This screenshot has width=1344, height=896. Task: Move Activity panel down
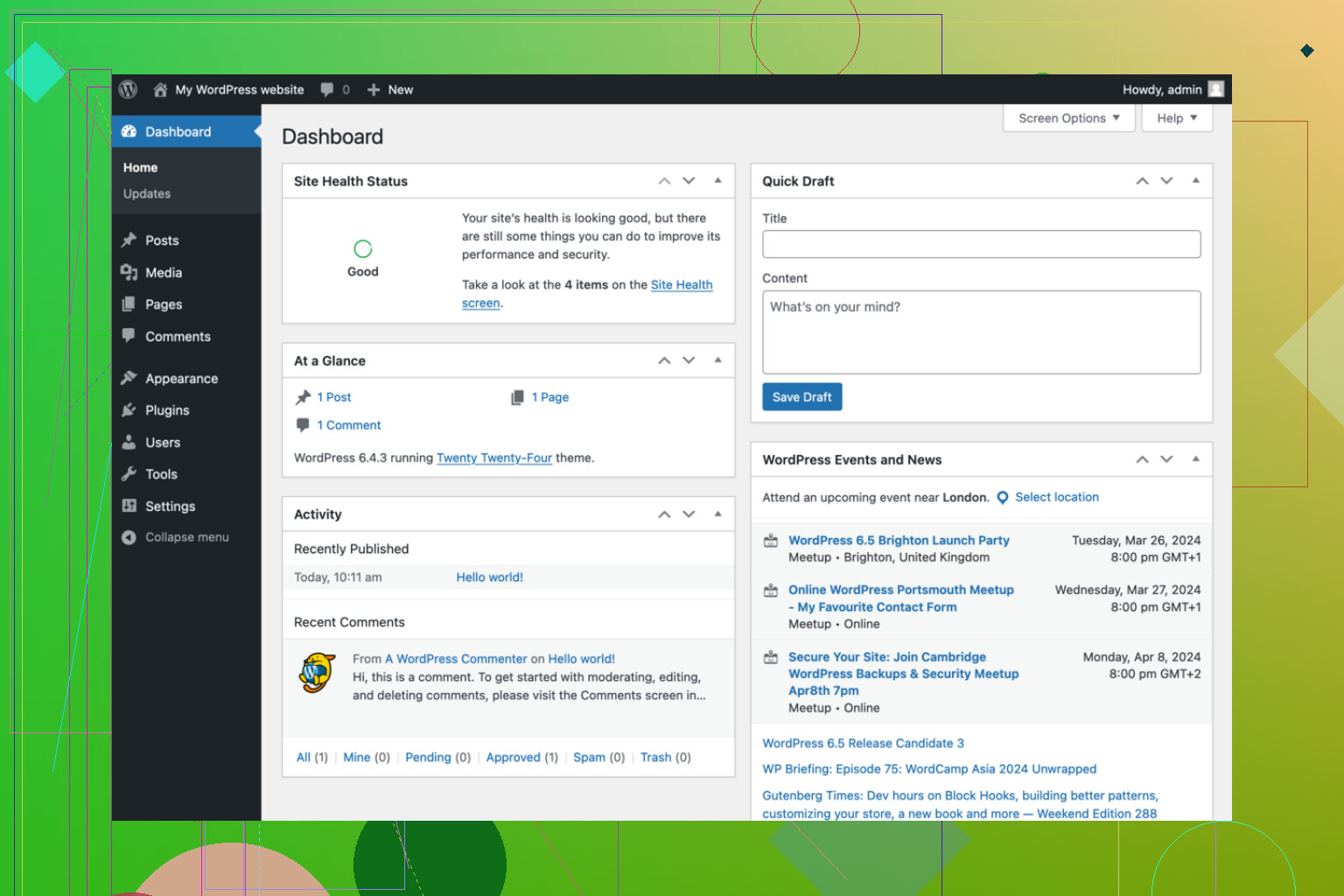point(689,514)
